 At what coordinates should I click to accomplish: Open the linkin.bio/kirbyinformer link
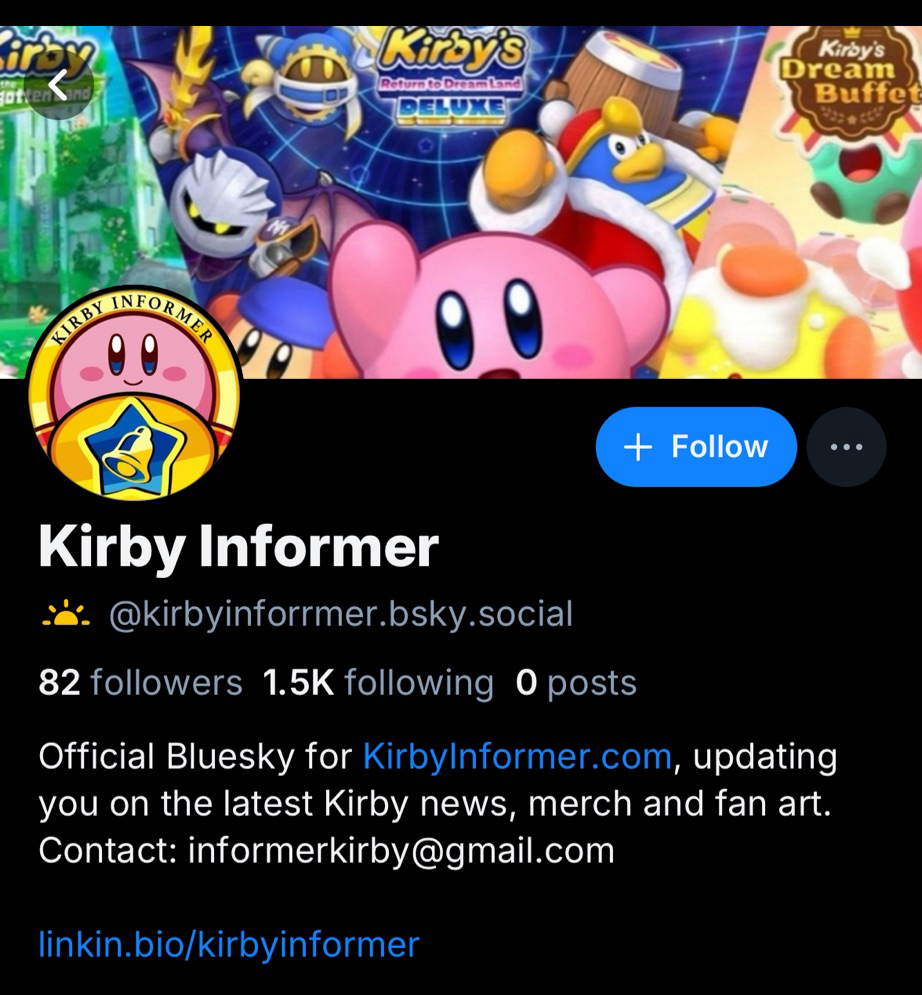[x=229, y=944]
